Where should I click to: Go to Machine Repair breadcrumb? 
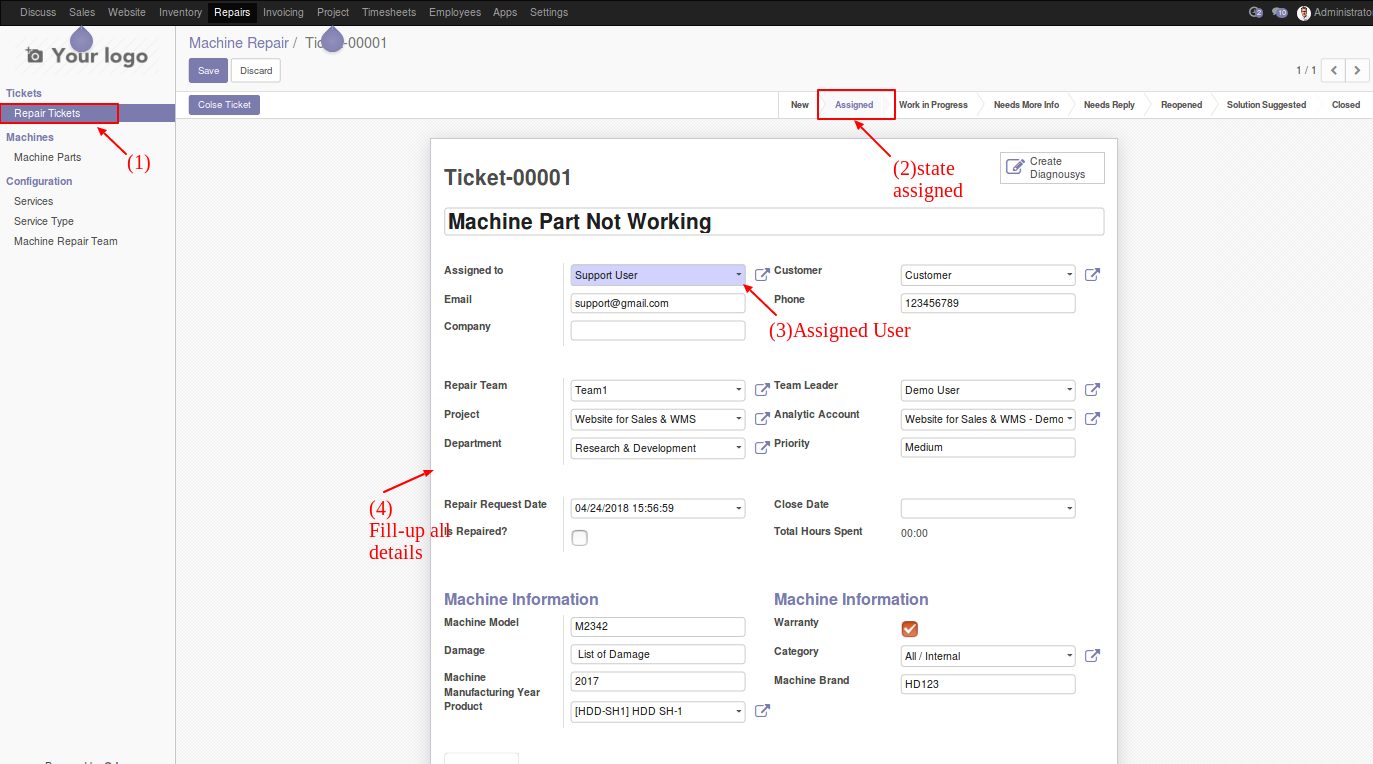coord(238,43)
